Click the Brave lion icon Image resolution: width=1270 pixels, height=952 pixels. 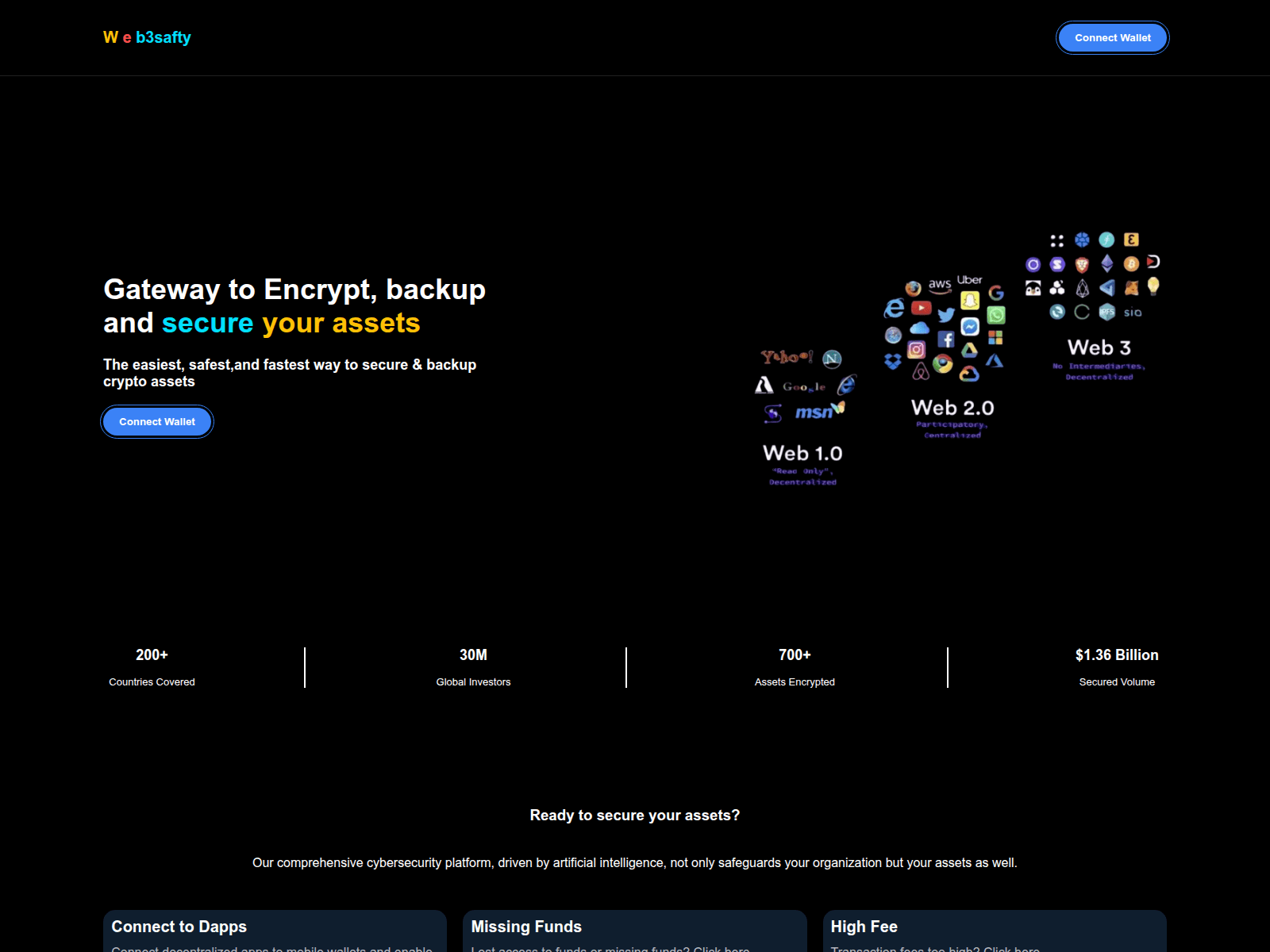[x=1082, y=264]
